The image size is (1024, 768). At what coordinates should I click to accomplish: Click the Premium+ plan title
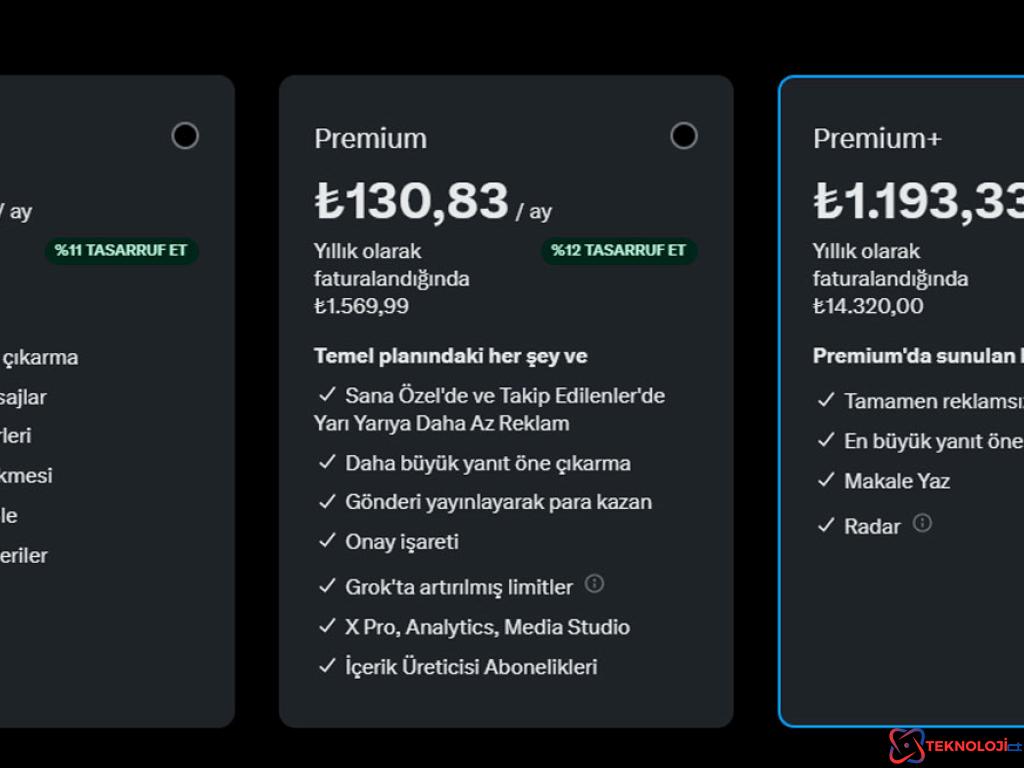pyautogui.click(x=877, y=138)
